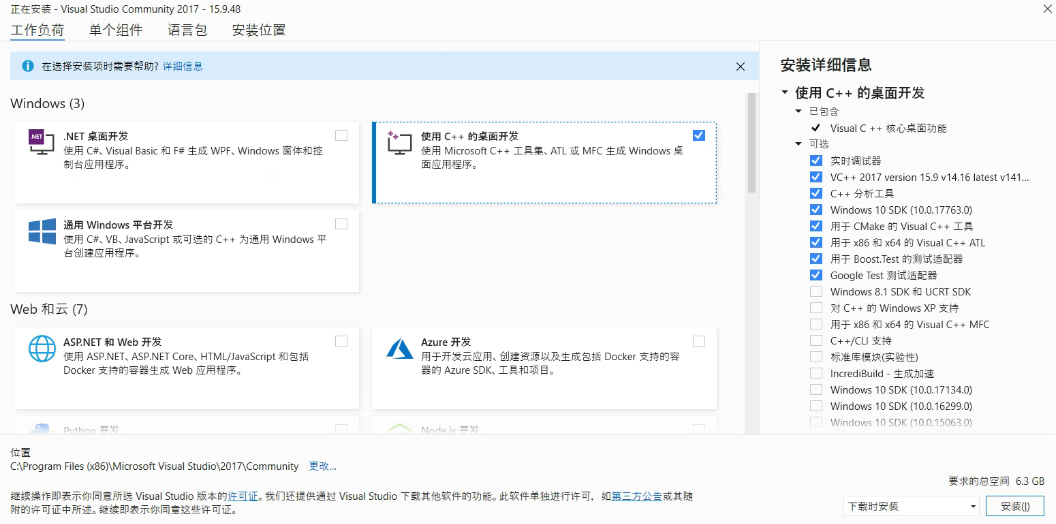The image size is (1056, 524).
Task: Click the C++ desktop development monitor icon
Action: pyautogui.click(x=399, y=142)
